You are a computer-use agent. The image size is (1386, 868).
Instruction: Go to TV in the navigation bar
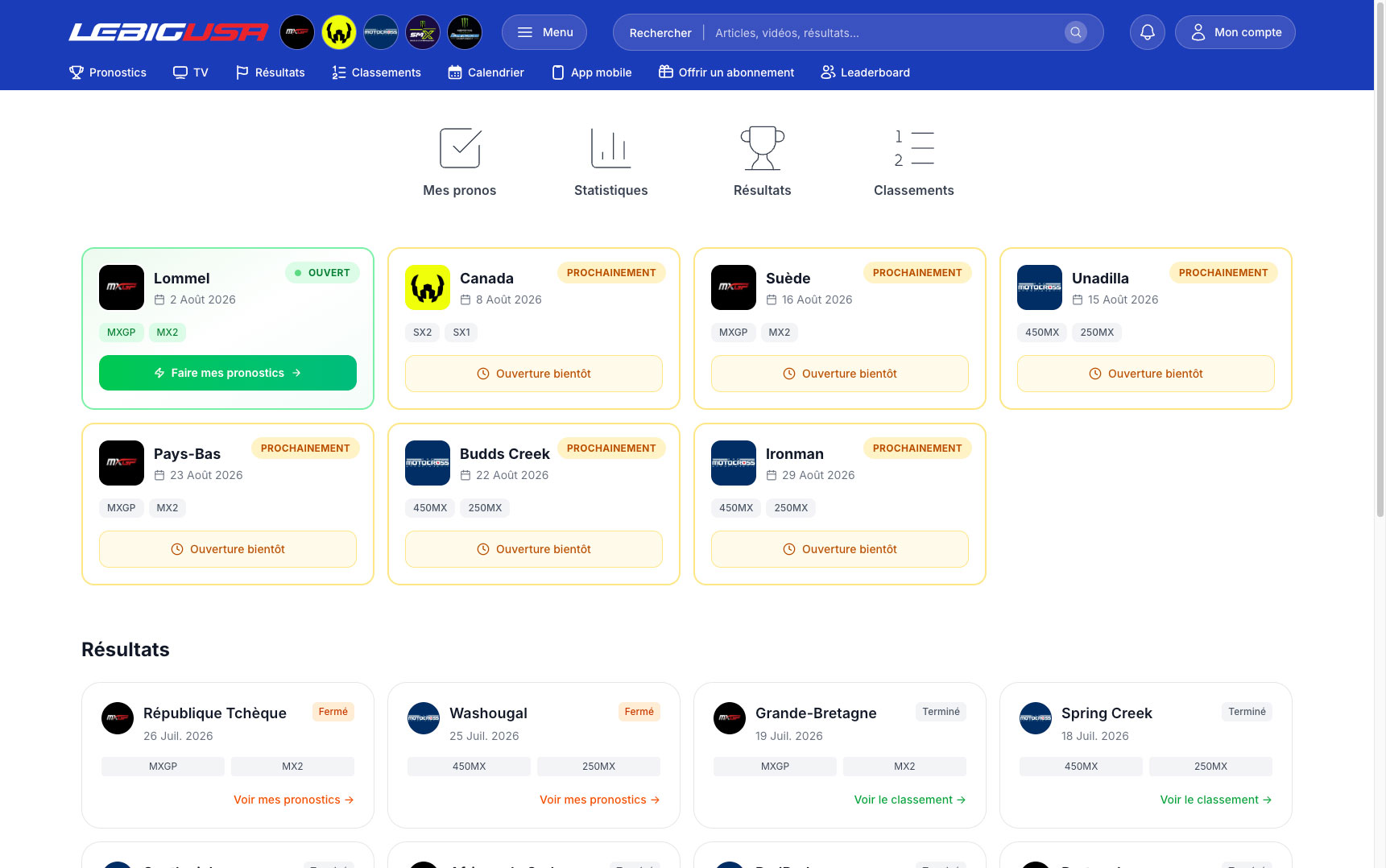tap(191, 72)
